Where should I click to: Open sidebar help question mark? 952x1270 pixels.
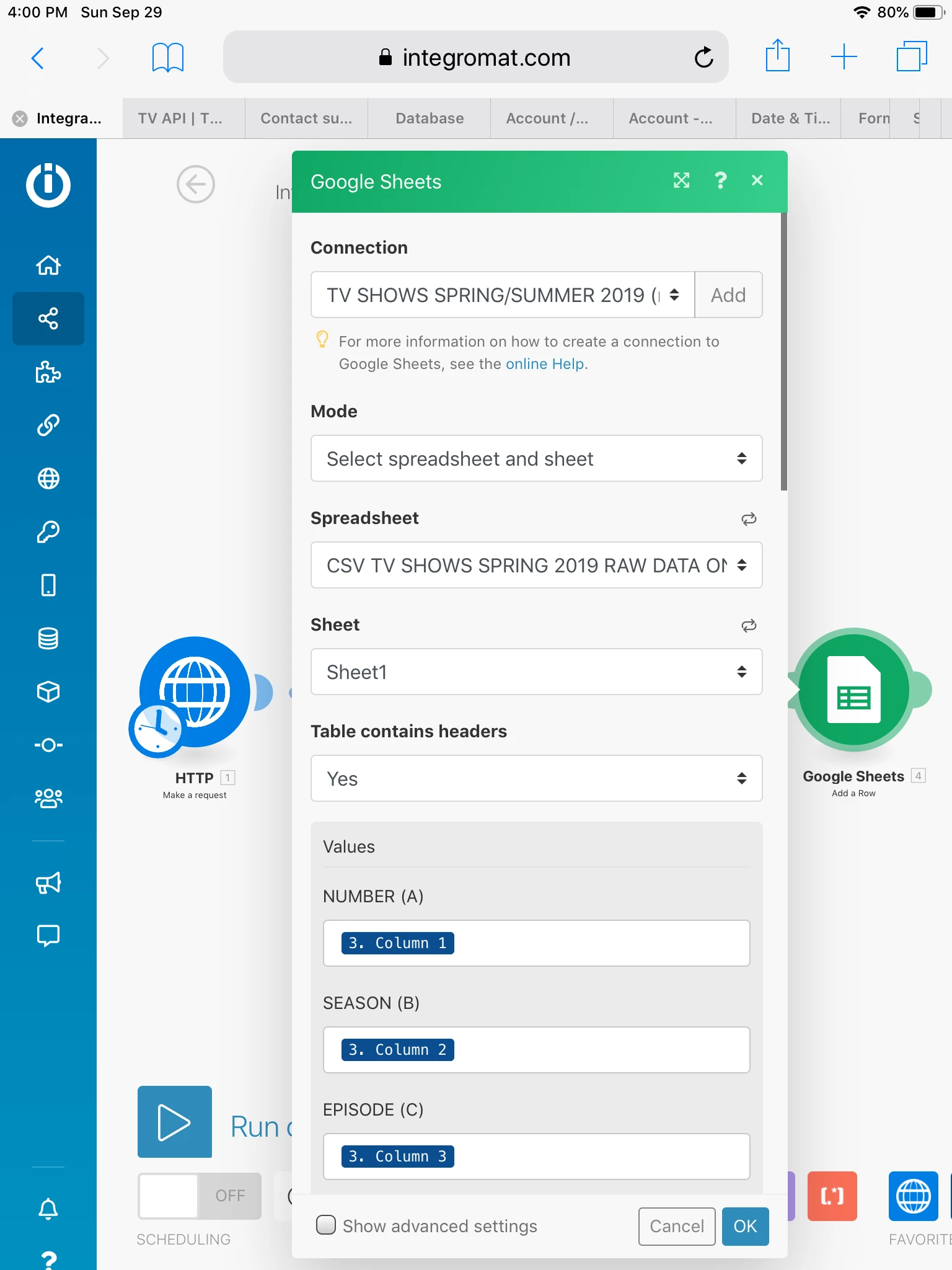(48, 1260)
